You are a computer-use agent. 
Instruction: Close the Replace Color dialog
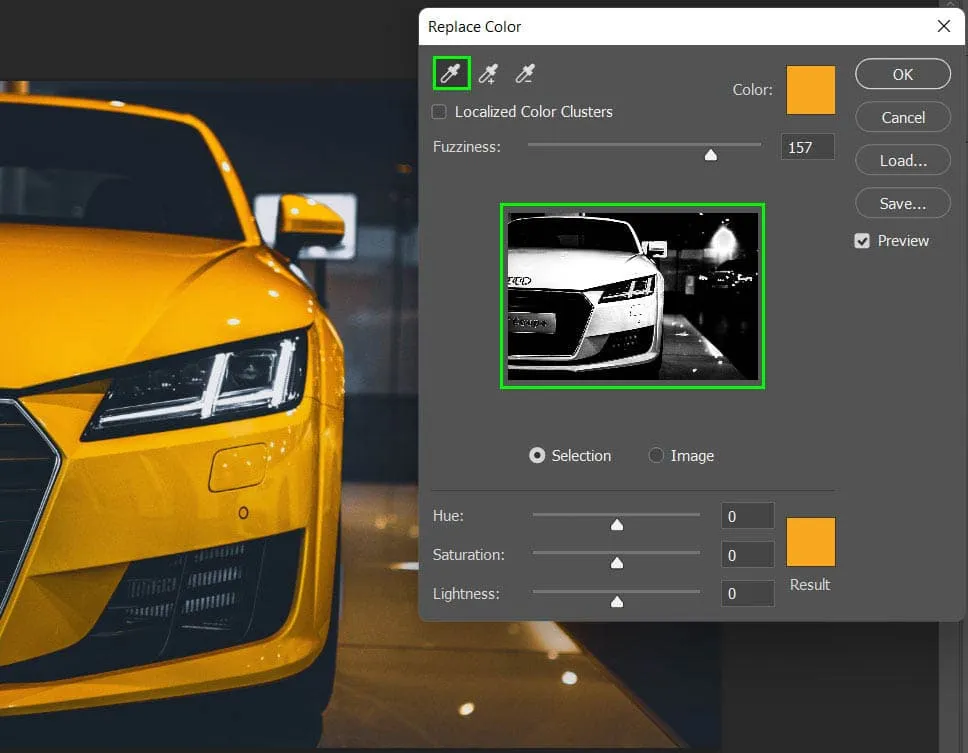click(943, 27)
